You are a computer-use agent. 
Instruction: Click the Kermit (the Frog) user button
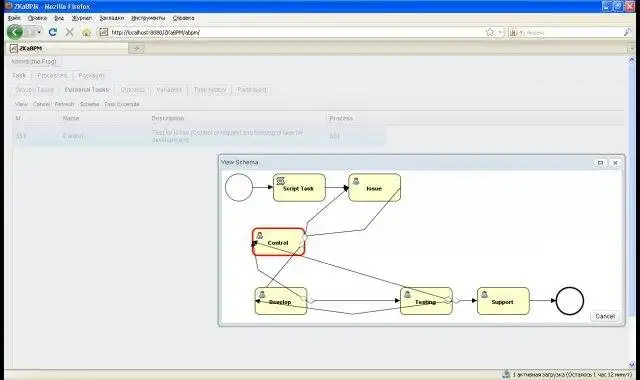pyautogui.click(x=34, y=61)
